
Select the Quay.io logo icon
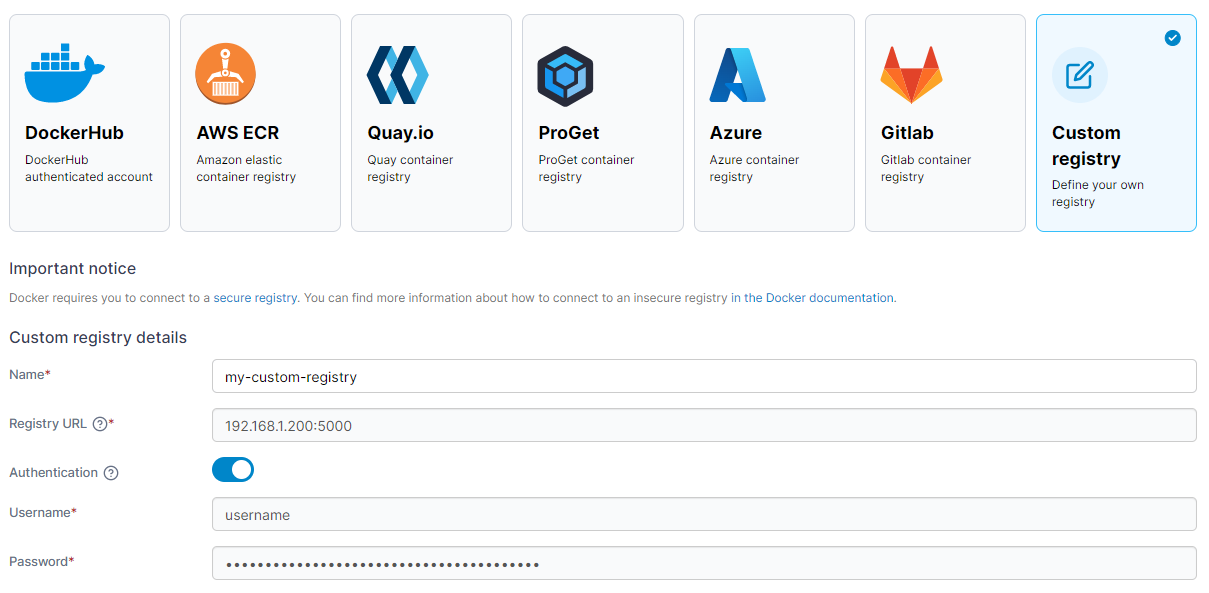point(397,73)
